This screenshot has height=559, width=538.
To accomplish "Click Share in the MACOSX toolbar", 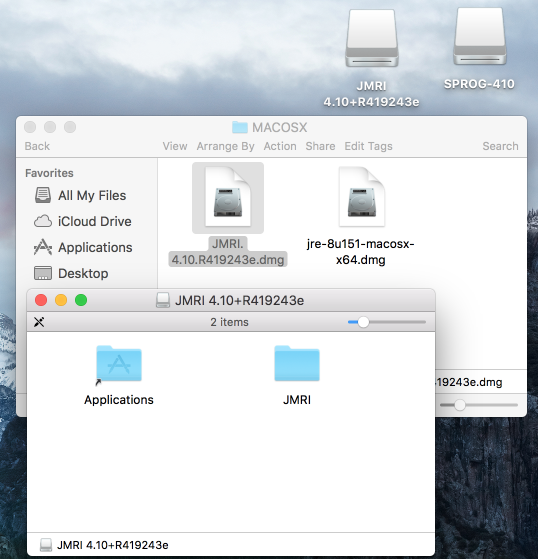I will click(x=320, y=146).
